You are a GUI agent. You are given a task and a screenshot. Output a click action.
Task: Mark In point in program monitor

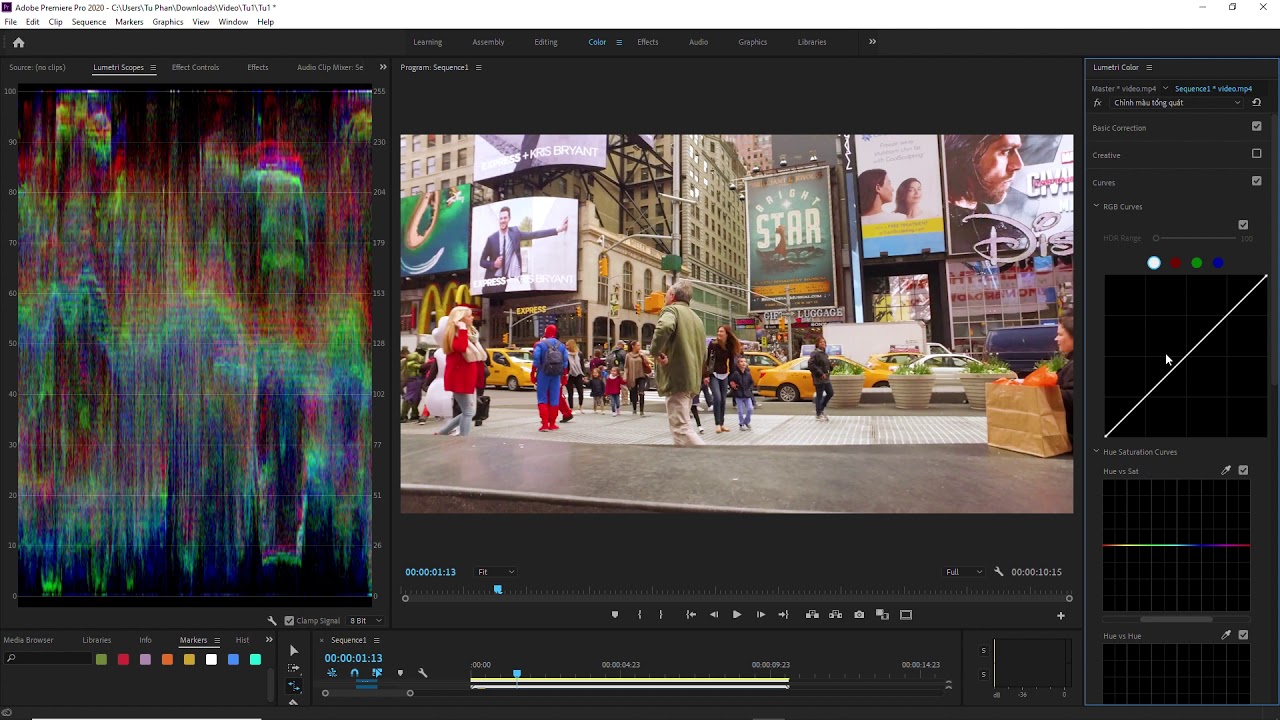pos(640,615)
